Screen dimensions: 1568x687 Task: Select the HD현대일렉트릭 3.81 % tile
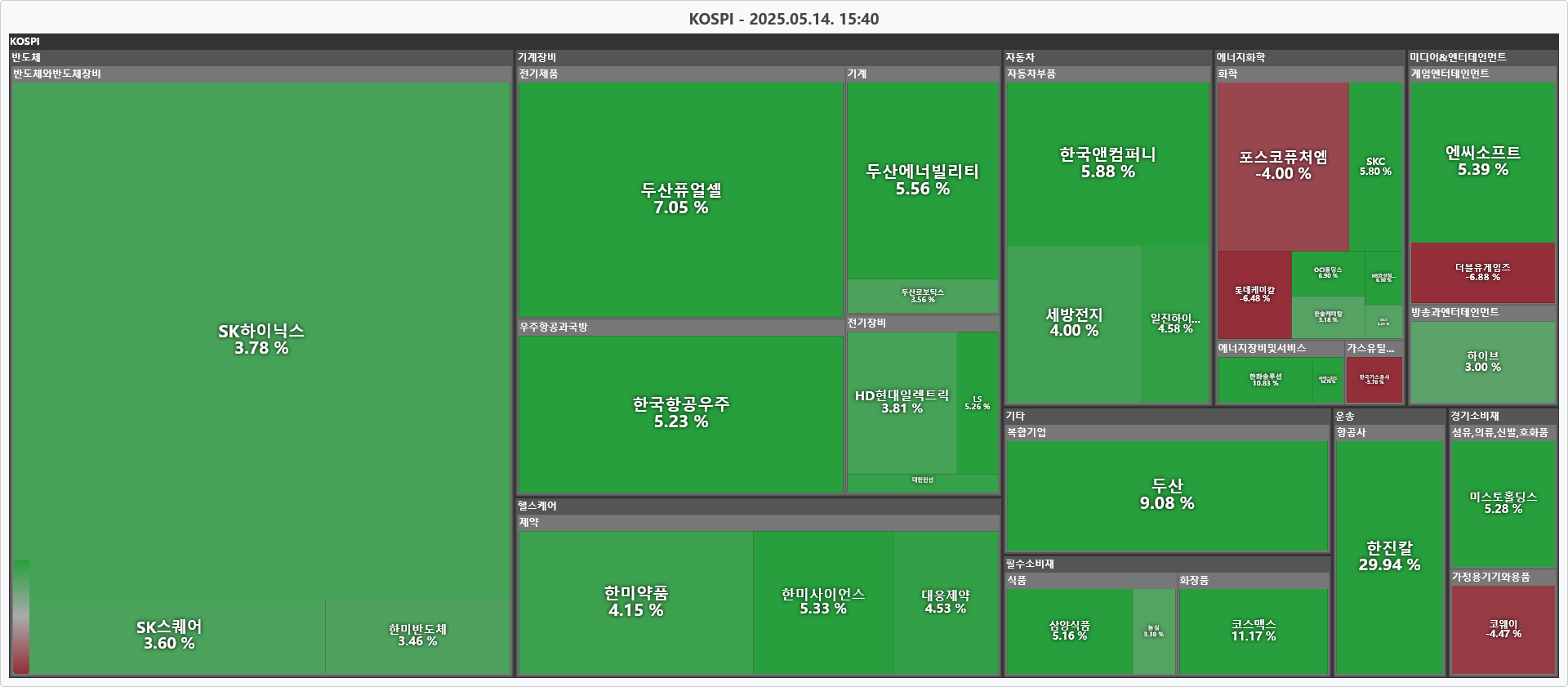click(902, 402)
